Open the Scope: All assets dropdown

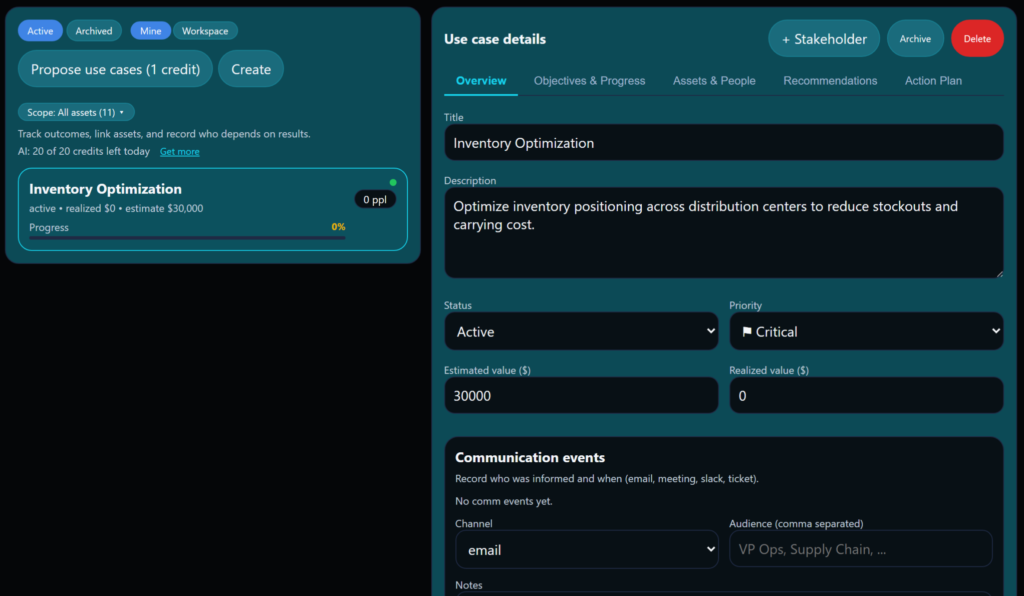point(76,112)
